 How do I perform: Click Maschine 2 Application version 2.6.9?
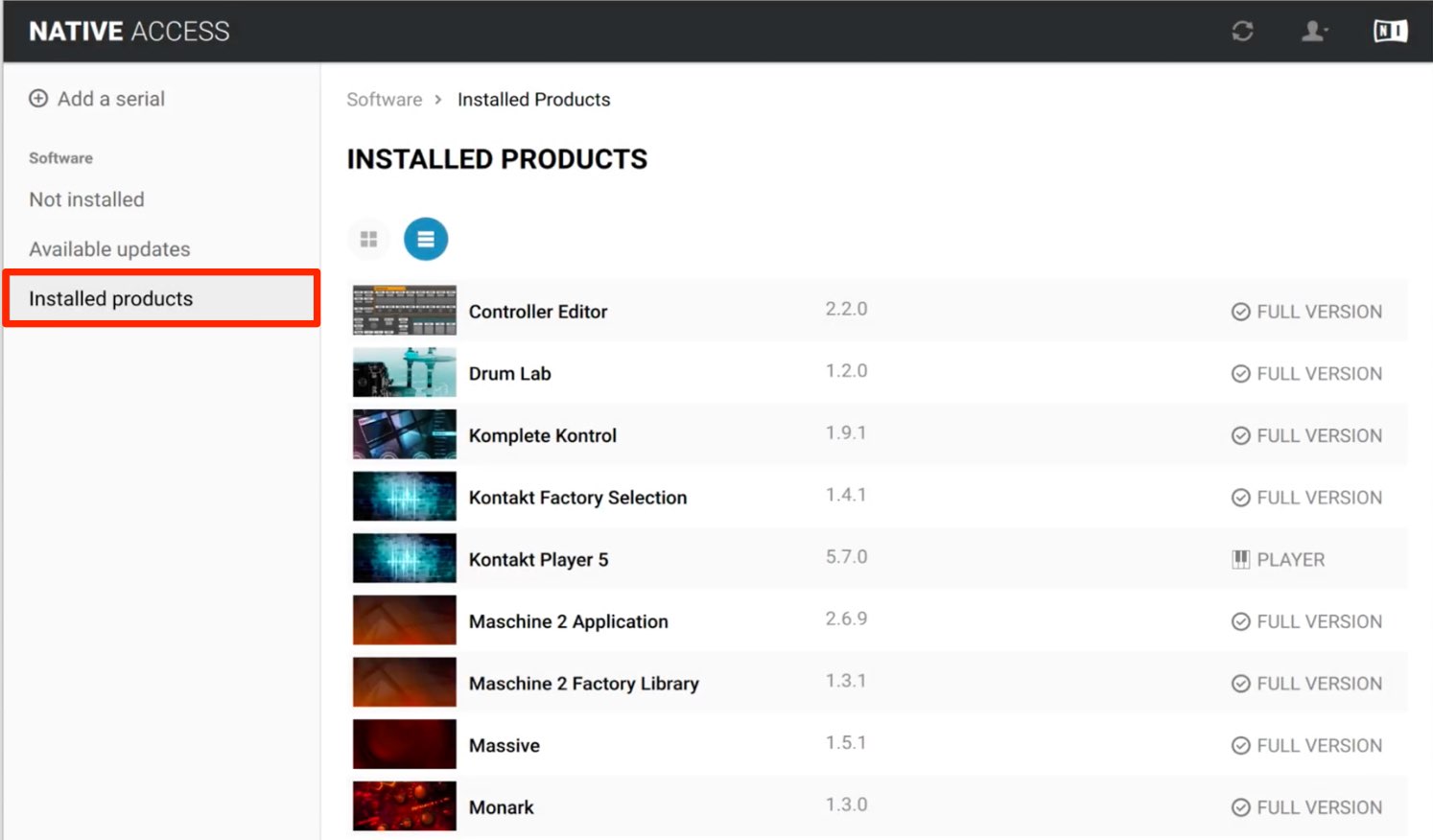(x=846, y=618)
